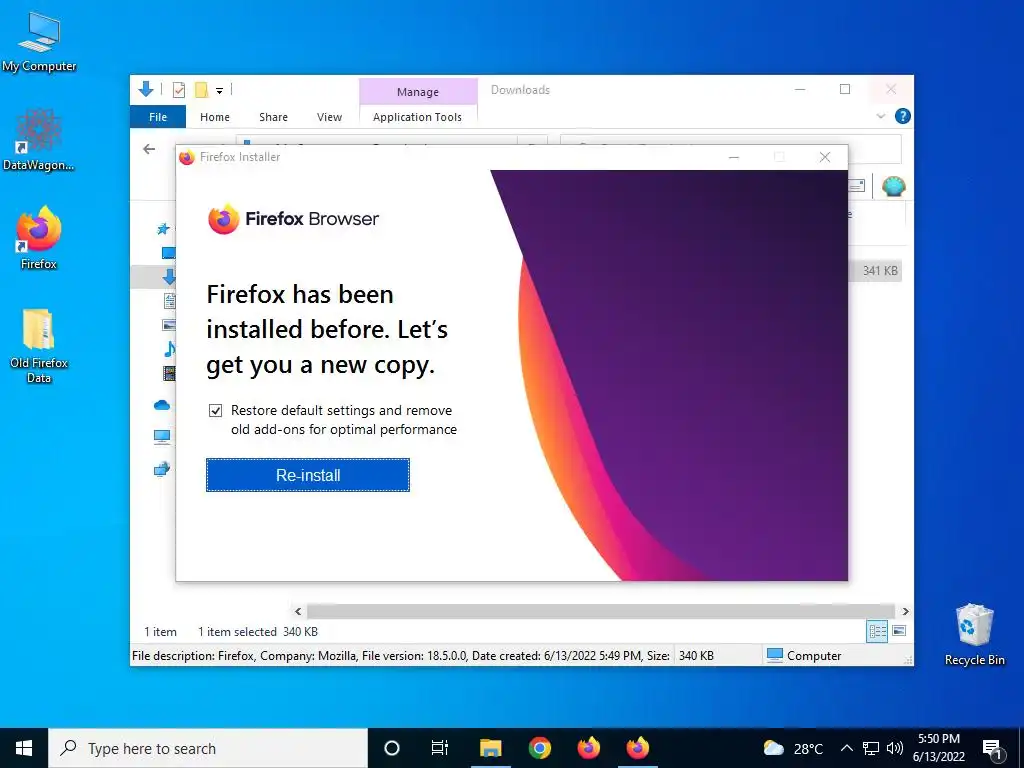1024x768 pixels.
Task: Select the Old Firefox Data folder
Action: tap(39, 346)
